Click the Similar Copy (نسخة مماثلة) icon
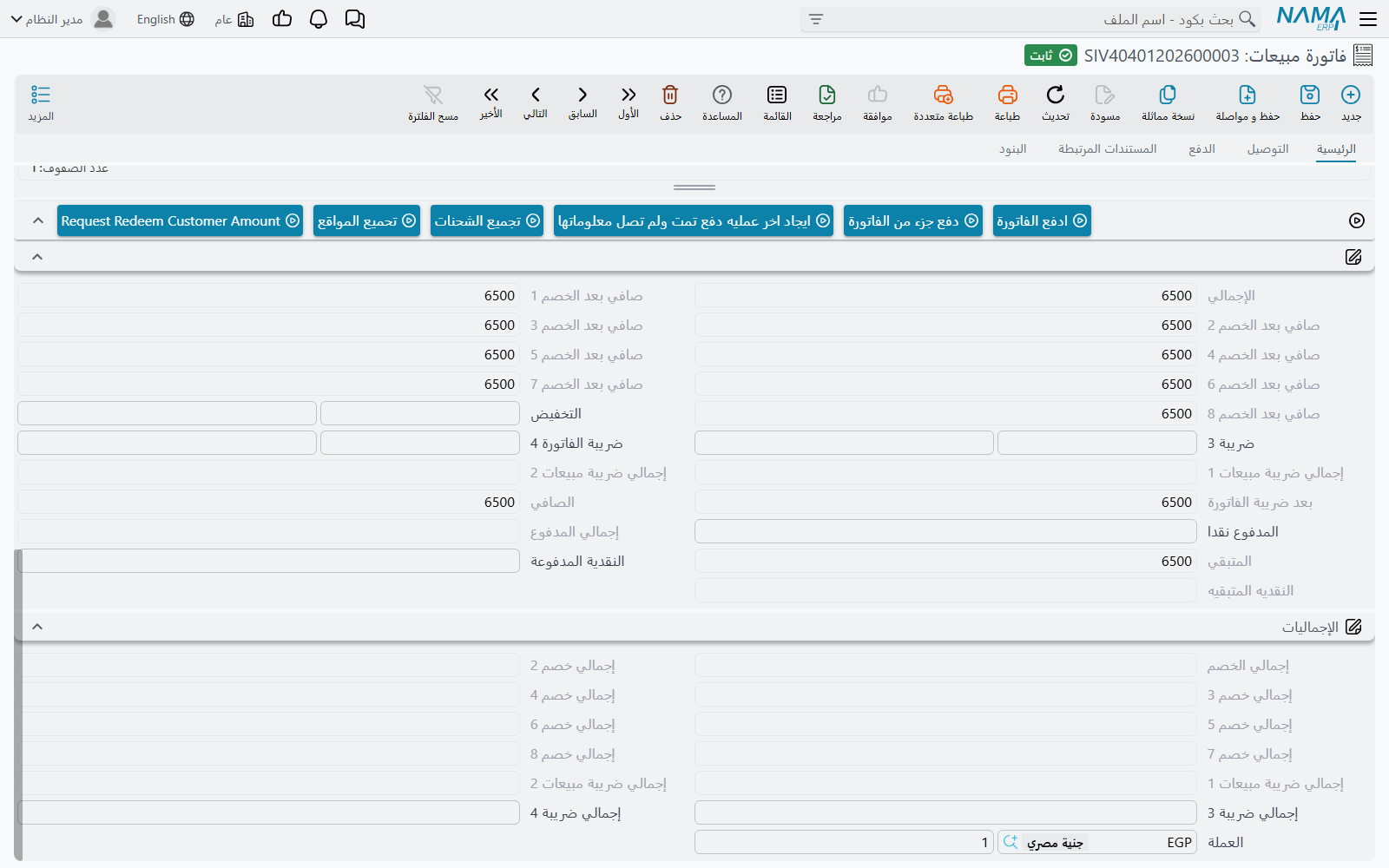This screenshot has height=868, width=1389. tap(1168, 95)
